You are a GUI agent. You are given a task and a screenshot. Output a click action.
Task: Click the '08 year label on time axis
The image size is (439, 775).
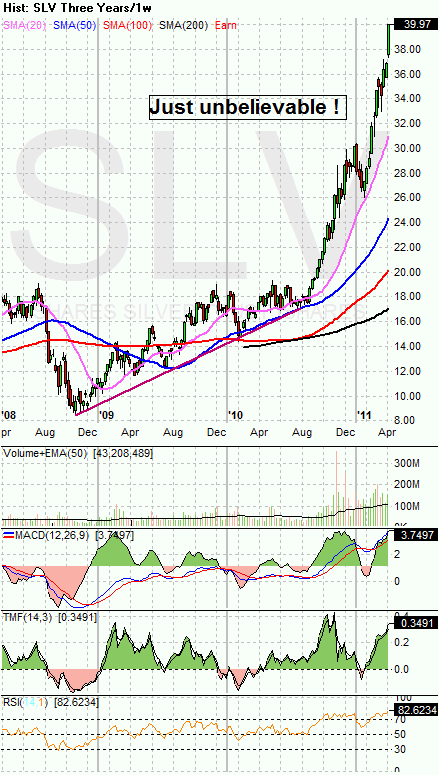(8, 413)
